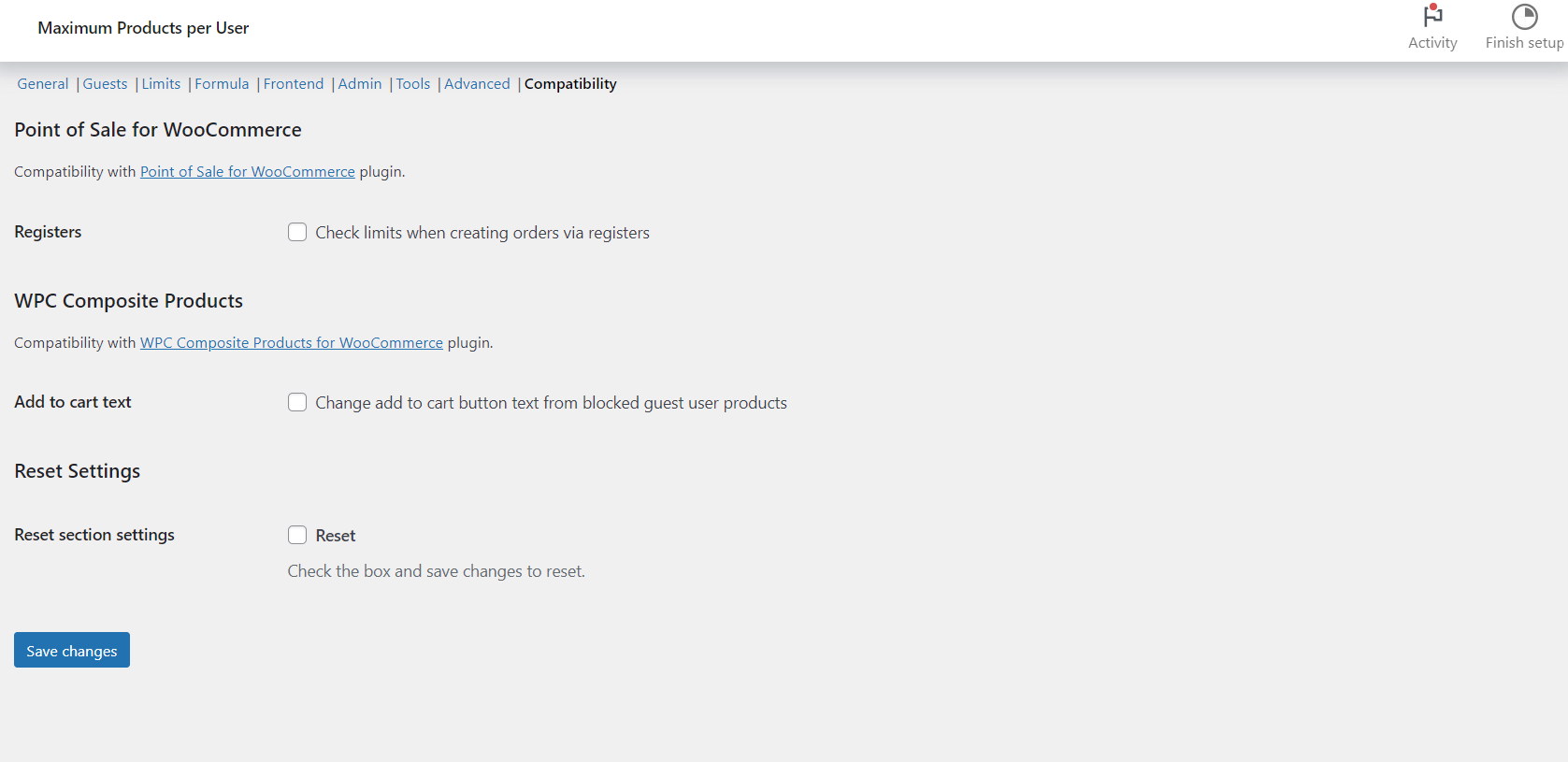Go to the Formula settings tab
Viewport: 1568px width, 762px height.
[222, 83]
